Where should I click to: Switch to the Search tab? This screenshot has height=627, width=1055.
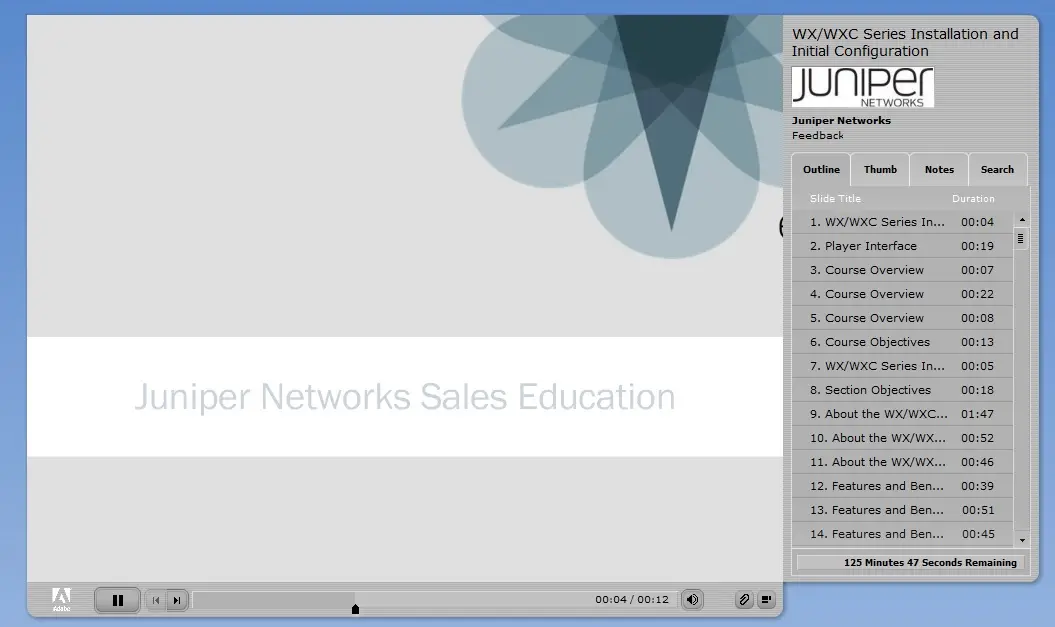[x=997, y=170]
